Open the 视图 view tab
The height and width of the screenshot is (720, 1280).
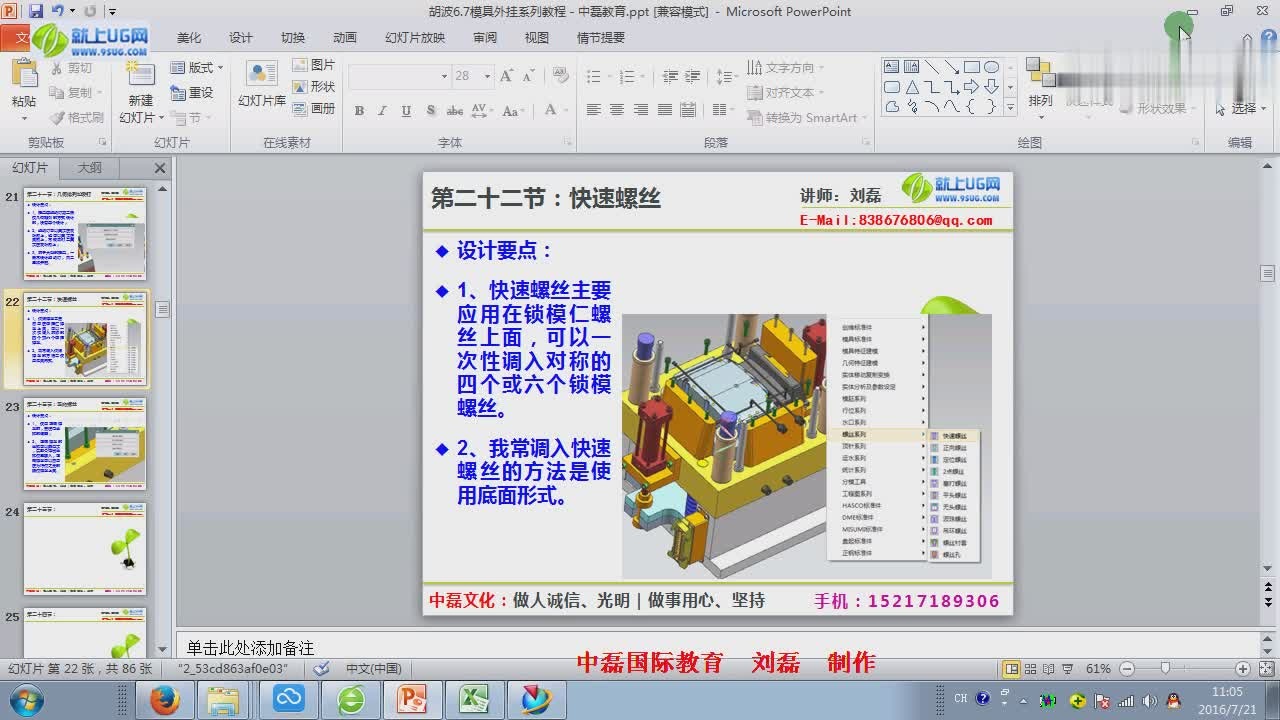coord(537,38)
